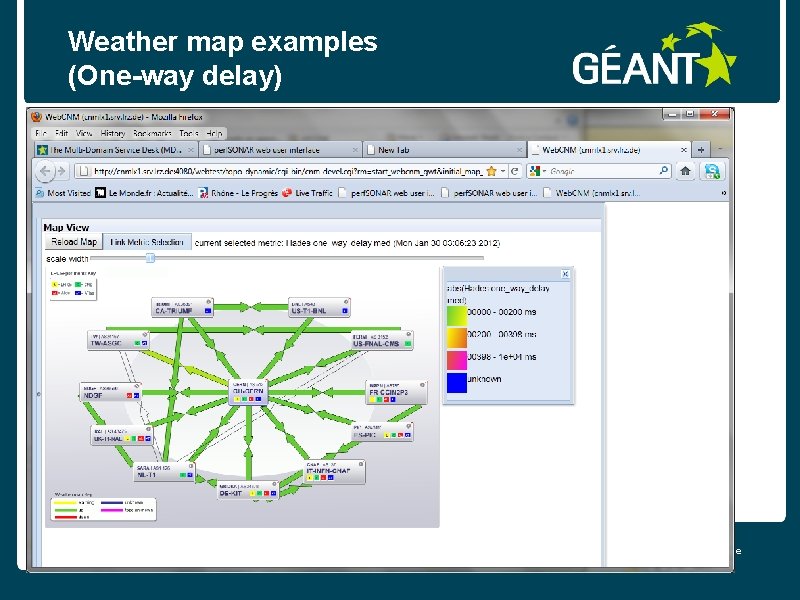The image size is (800, 600).
Task: Click the Most Visited bookmarks icon
Action: (x=38, y=193)
